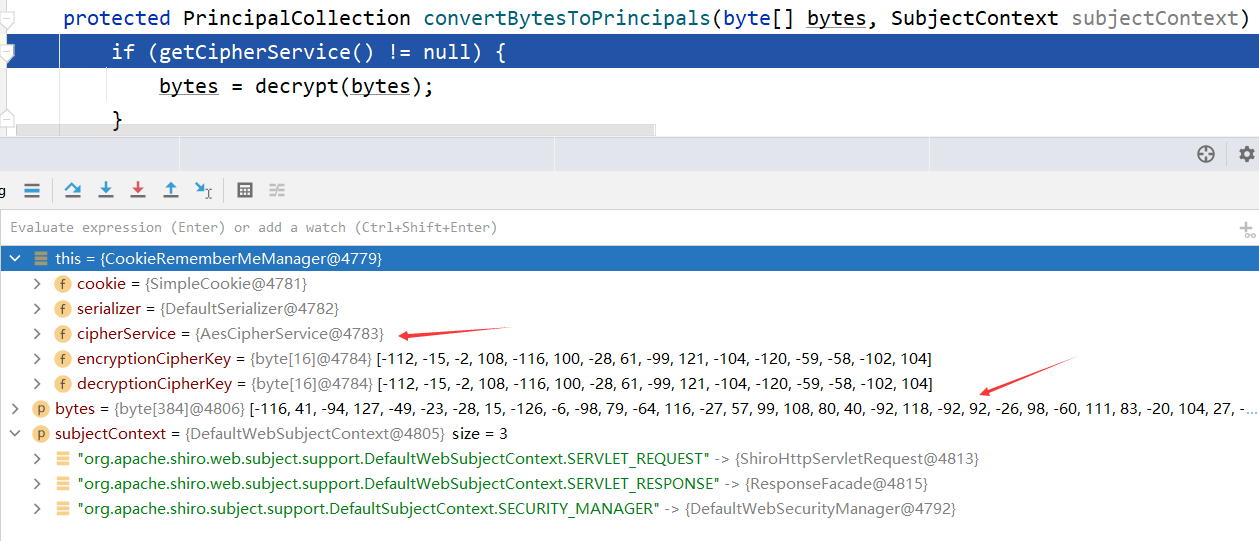Click the object icon beside 'this'
Viewport: 1259px width, 541px height.
coord(40,258)
